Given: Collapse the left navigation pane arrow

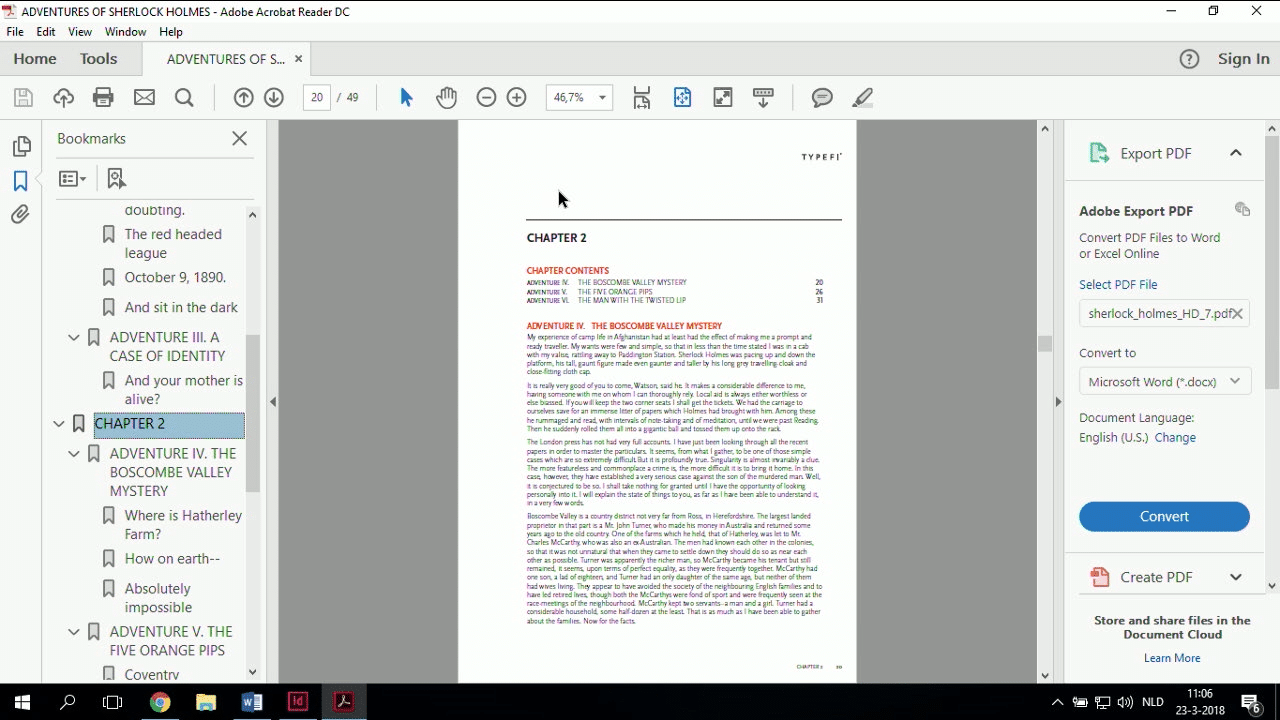Looking at the screenshot, I should pyautogui.click(x=273, y=402).
